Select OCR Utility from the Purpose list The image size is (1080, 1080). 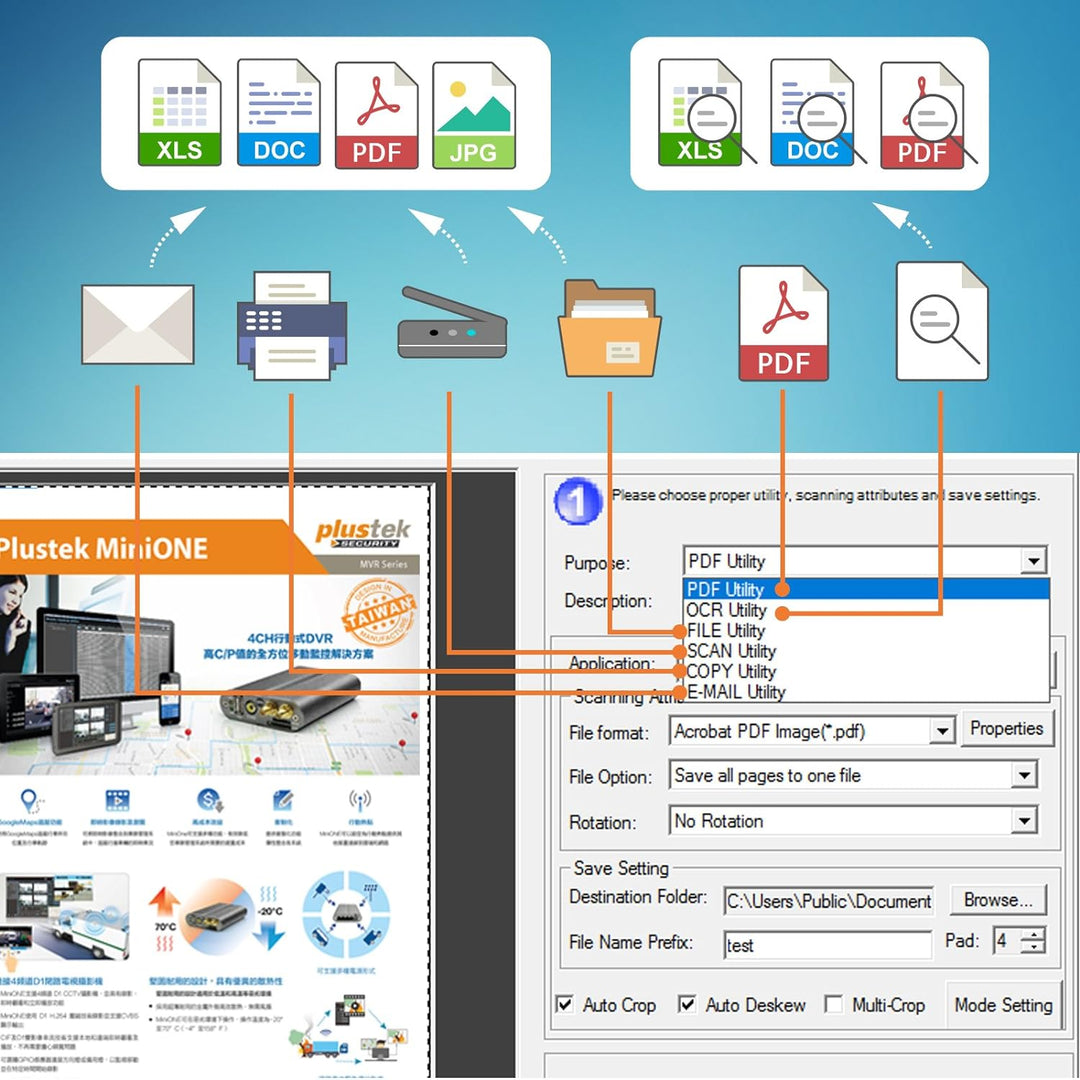[727, 610]
